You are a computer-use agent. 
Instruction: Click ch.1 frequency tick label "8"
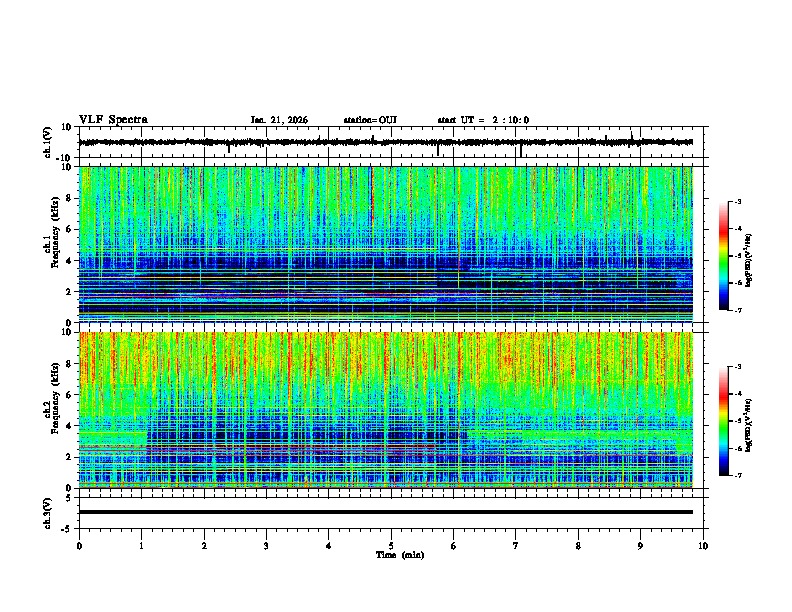(70, 198)
